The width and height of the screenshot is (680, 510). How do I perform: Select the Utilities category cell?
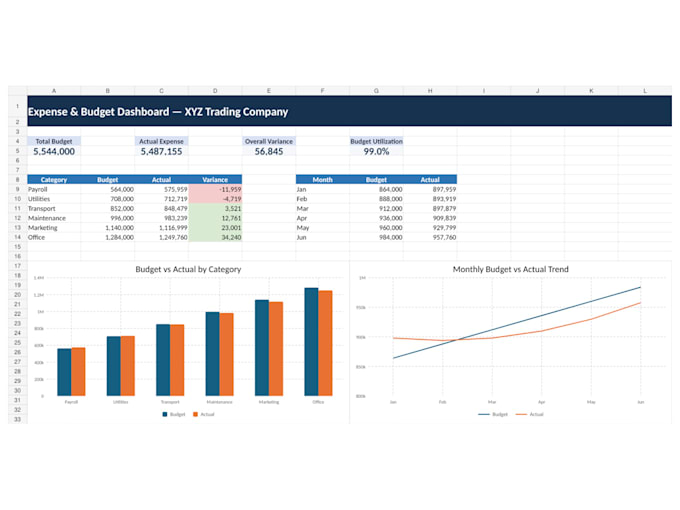pos(54,199)
